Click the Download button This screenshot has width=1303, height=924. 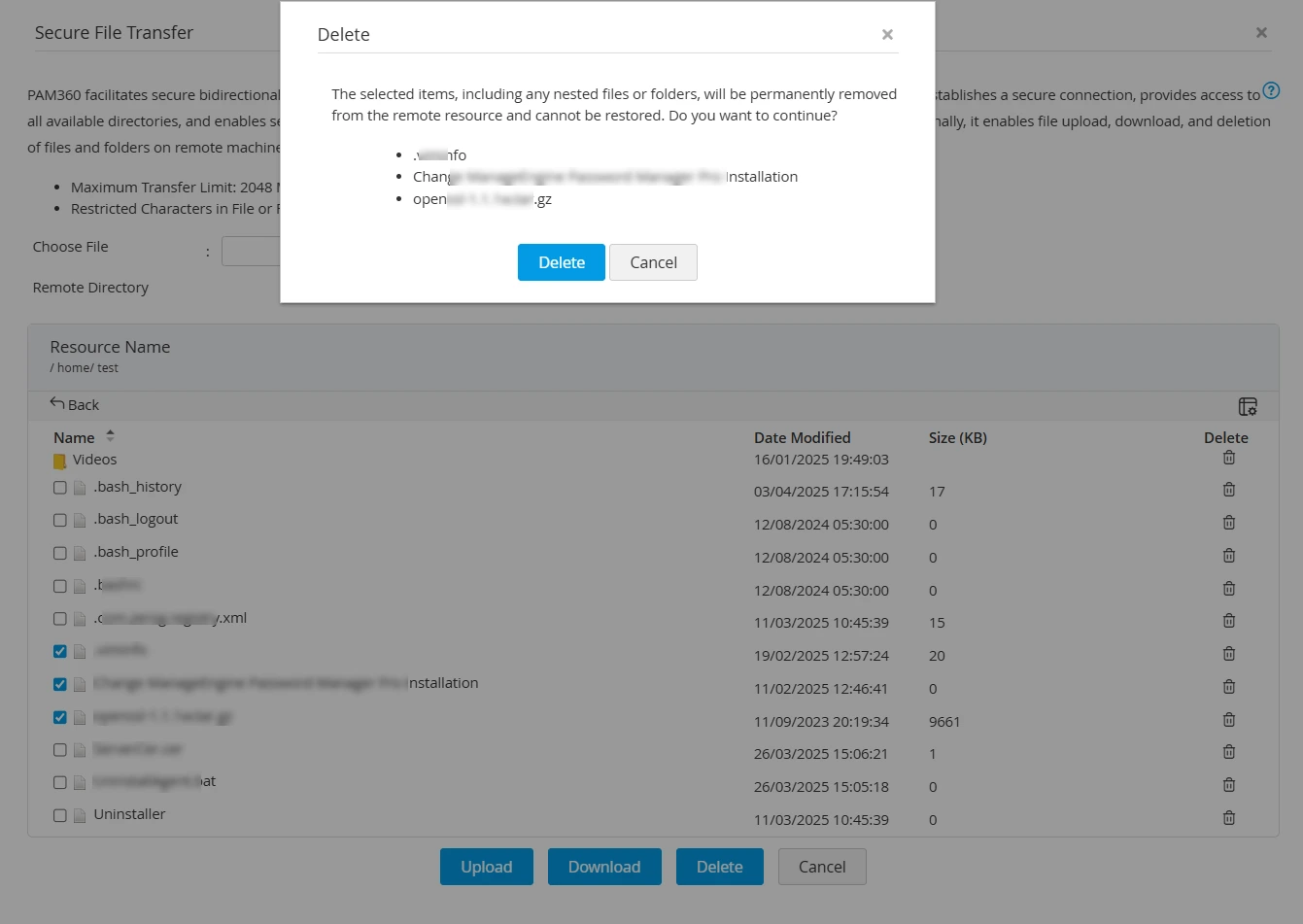tap(604, 867)
